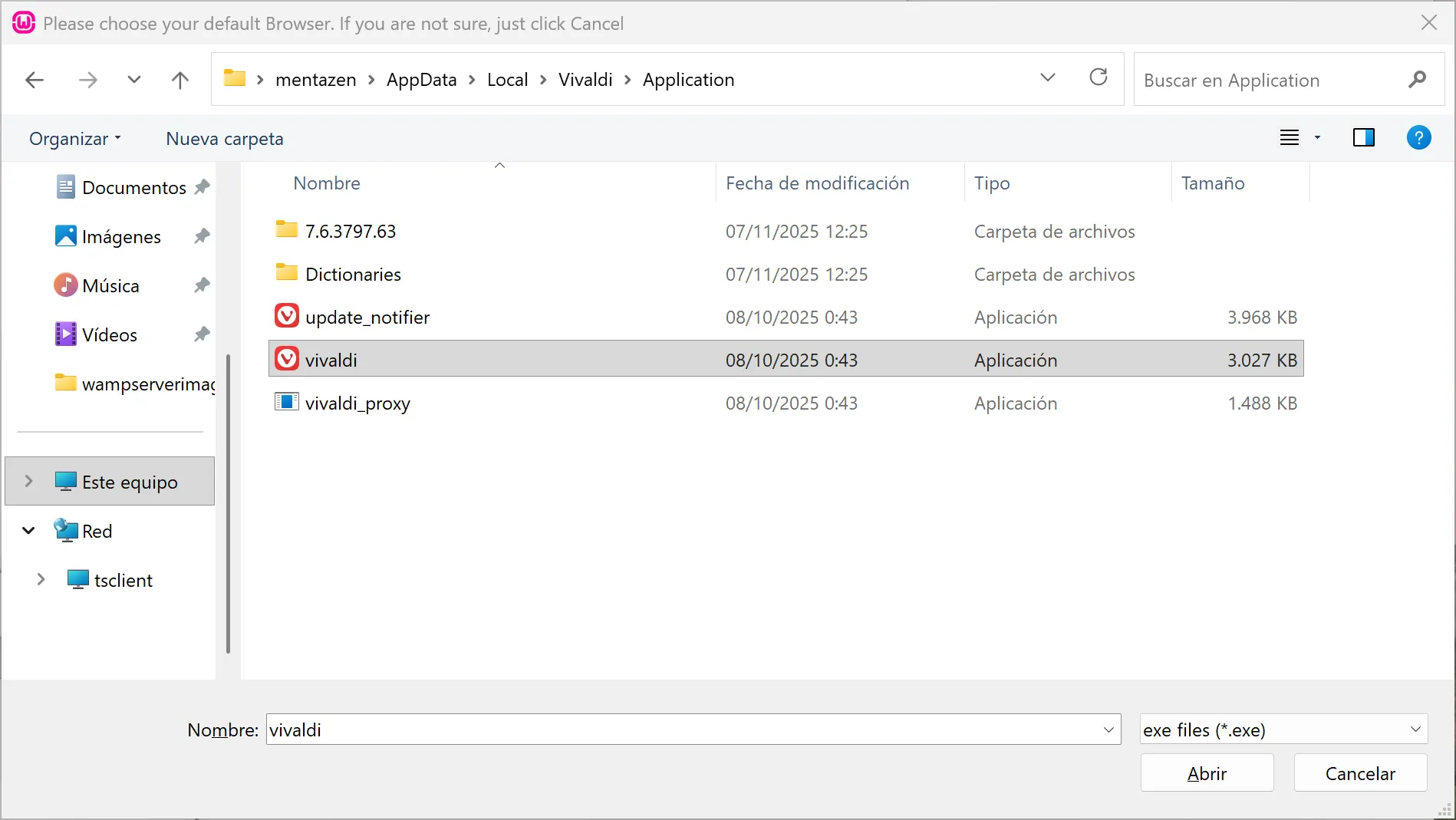Click the Abrir button
The width and height of the screenshot is (1456, 820).
pos(1206,773)
